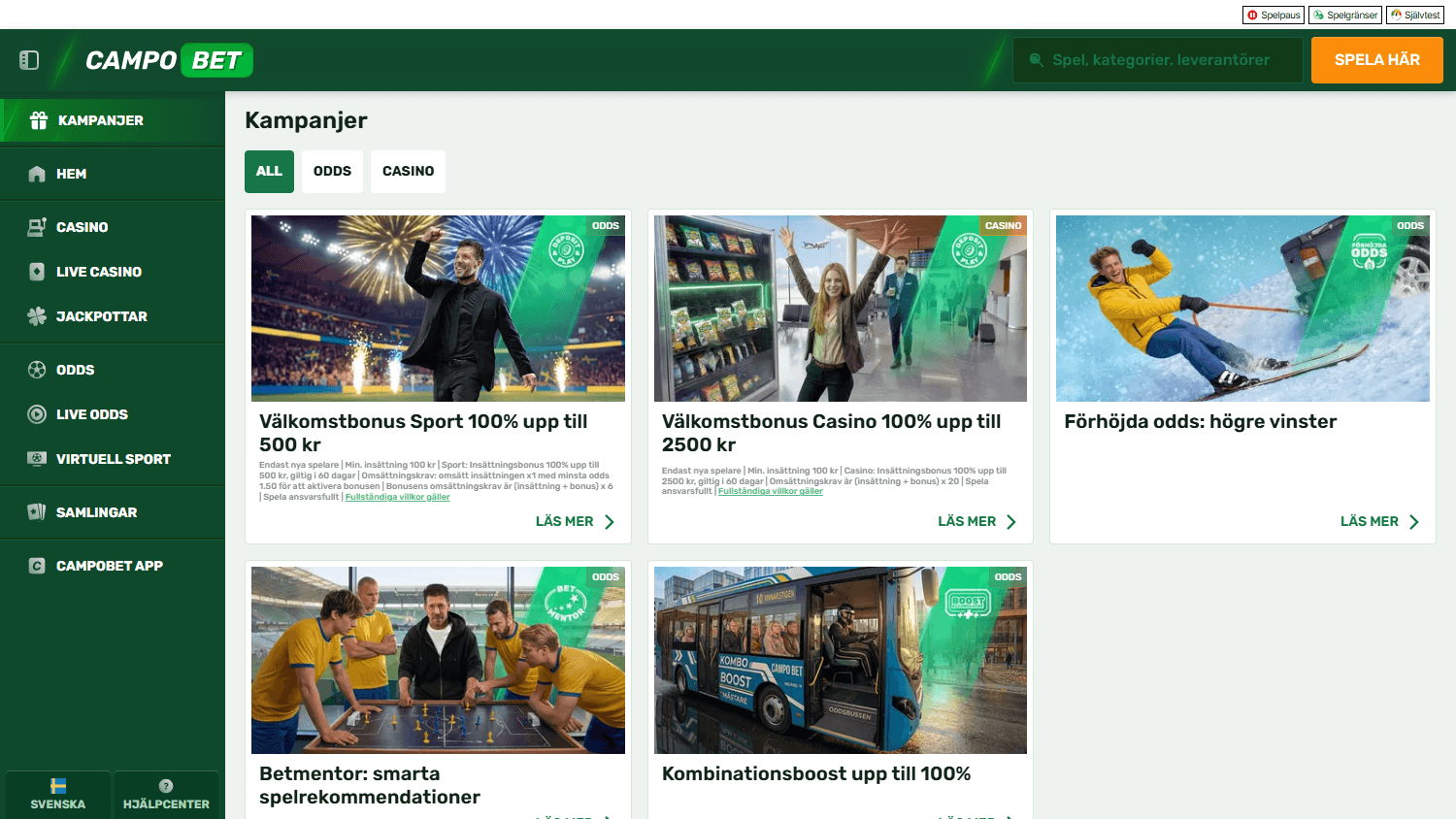1456x819 pixels.
Task: Go to Hem in the sidebar
Action: 113,174
